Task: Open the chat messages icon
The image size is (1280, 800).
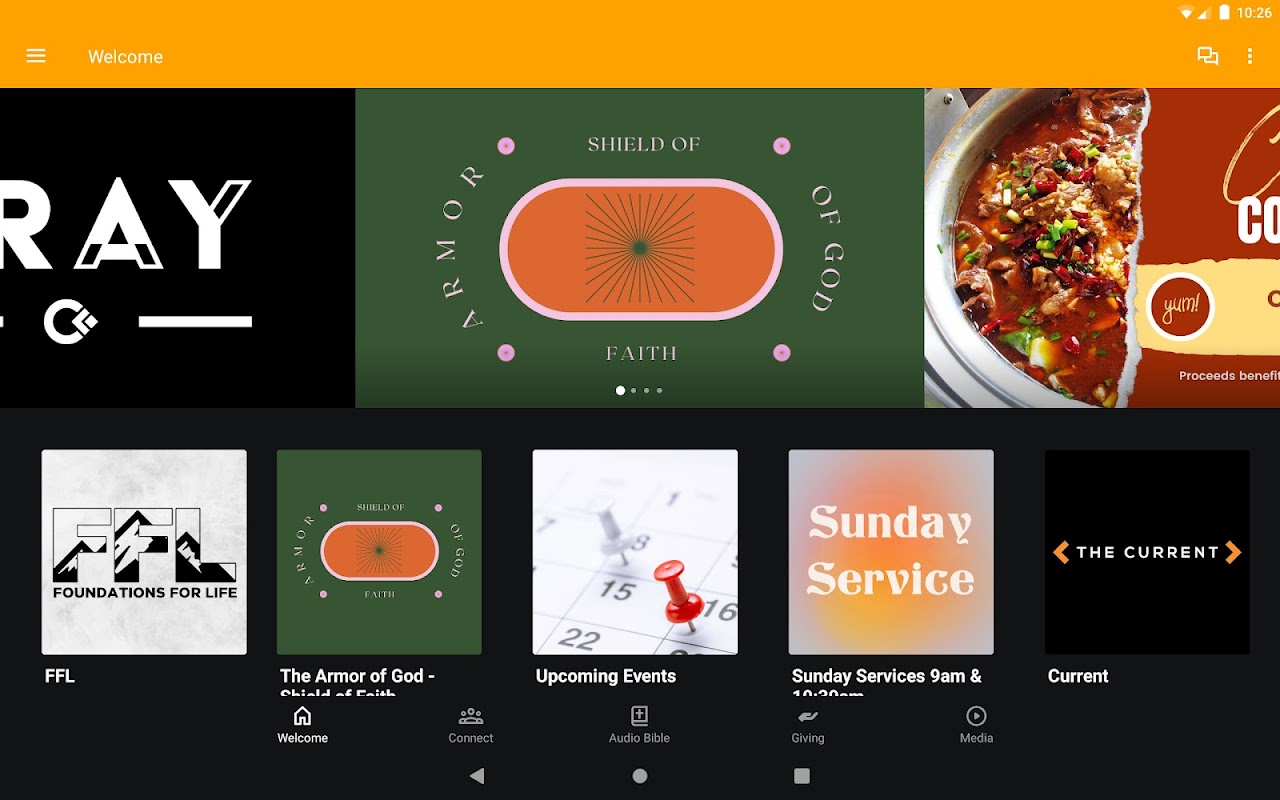Action: 1208,56
